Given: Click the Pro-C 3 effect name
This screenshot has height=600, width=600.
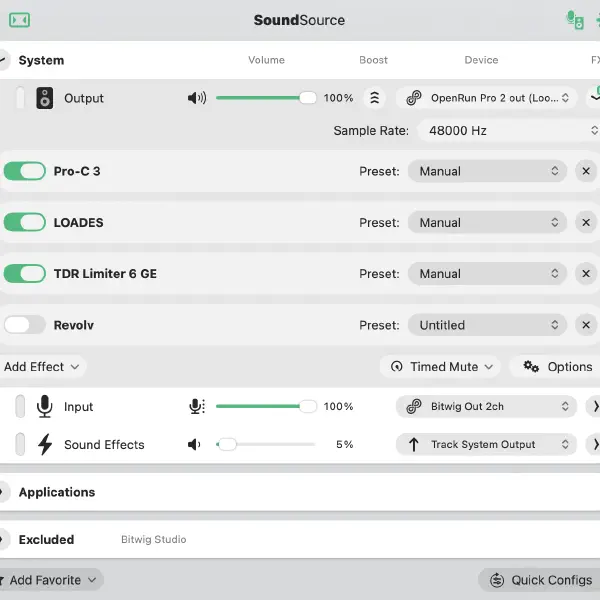Looking at the screenshot, I should click(77, 171).
